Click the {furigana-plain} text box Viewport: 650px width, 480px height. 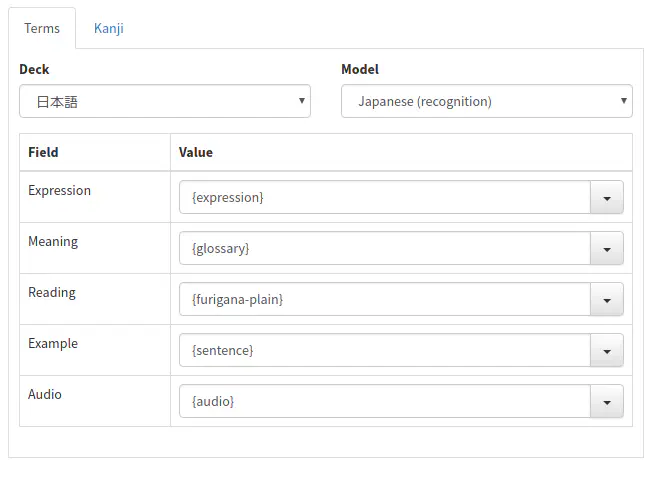tap(385, 300)
